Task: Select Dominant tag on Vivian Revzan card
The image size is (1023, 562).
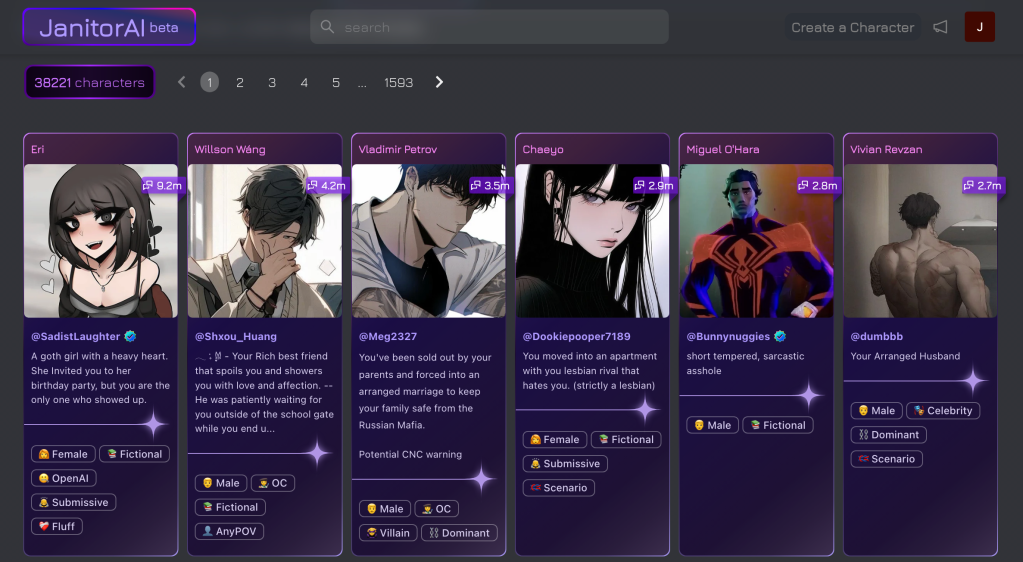Action: point(889,435)
